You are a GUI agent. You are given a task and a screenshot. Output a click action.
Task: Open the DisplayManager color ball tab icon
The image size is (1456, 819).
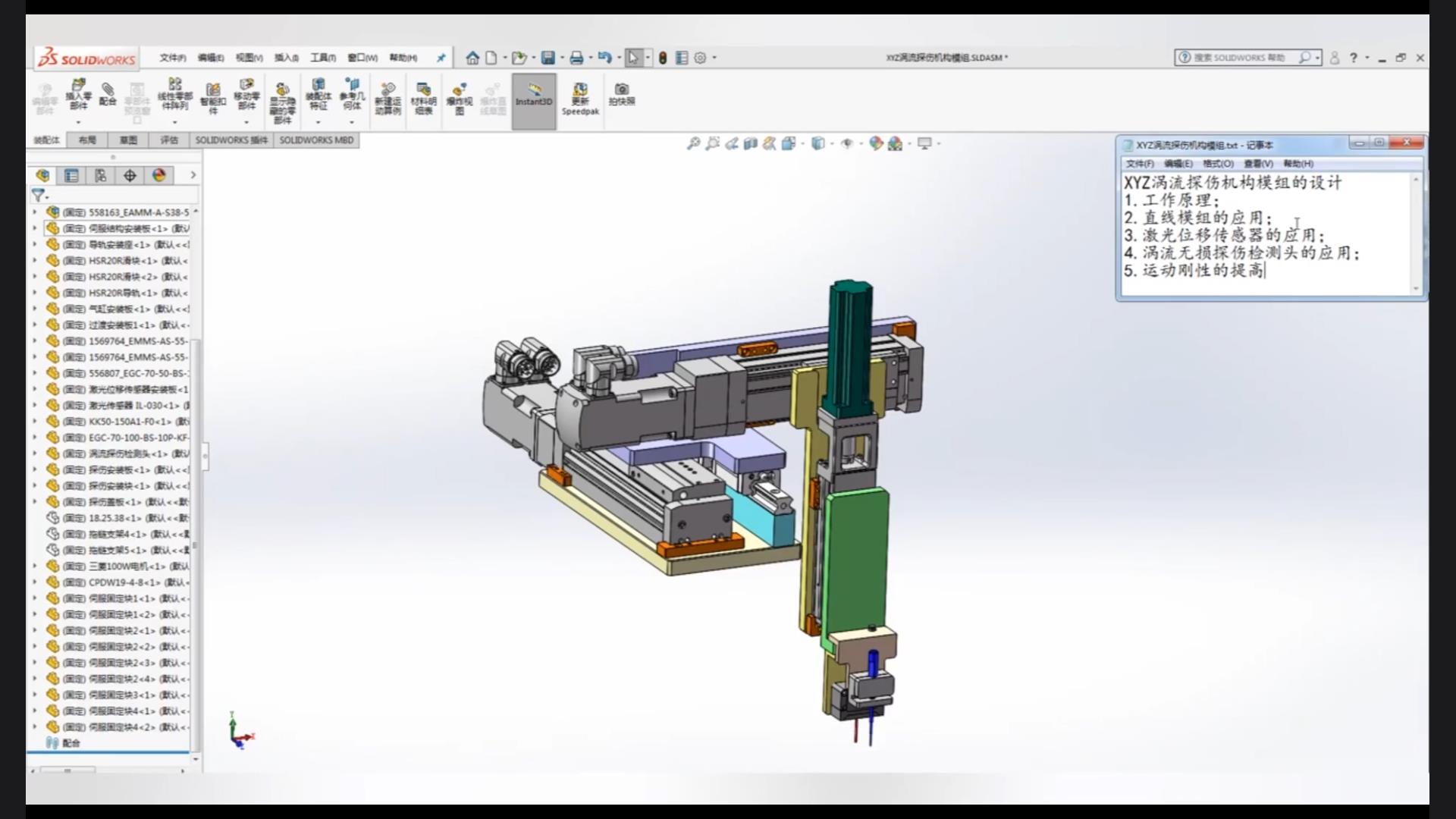[159, 175]
